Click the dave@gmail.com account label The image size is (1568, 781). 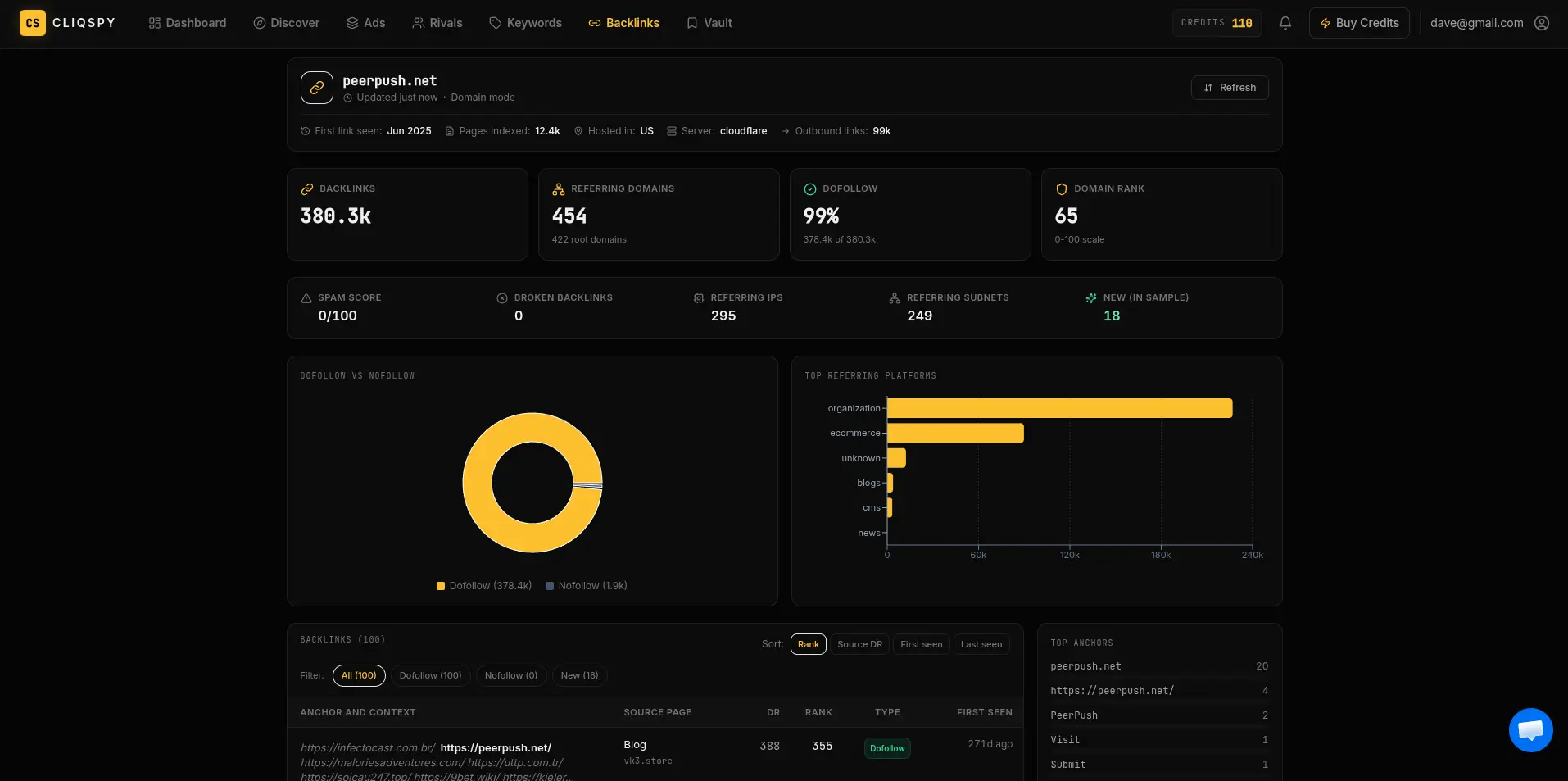coord(1477,23)
